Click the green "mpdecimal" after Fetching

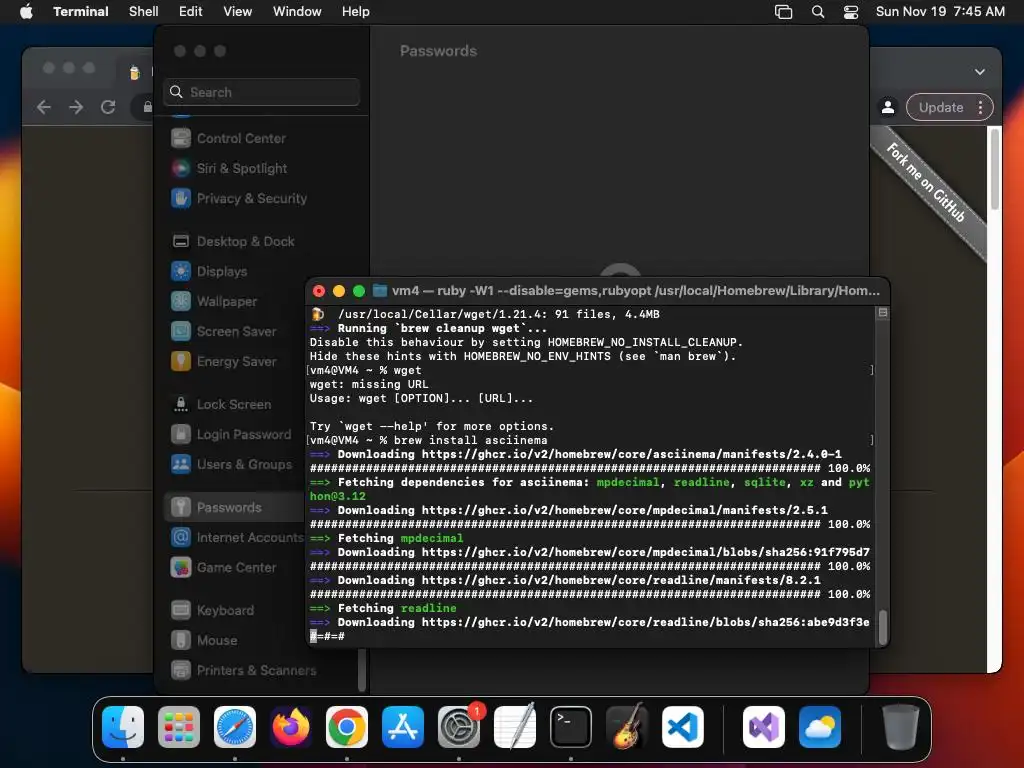432,538
